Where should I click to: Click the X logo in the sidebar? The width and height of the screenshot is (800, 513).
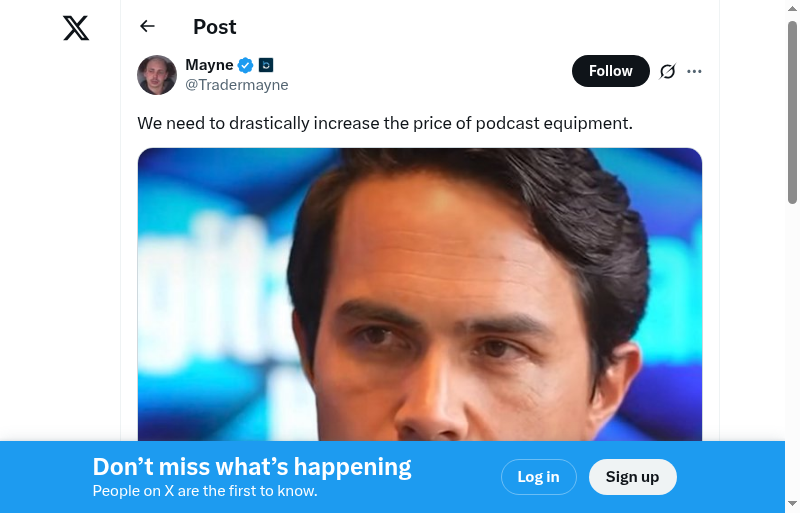point(76,28)
